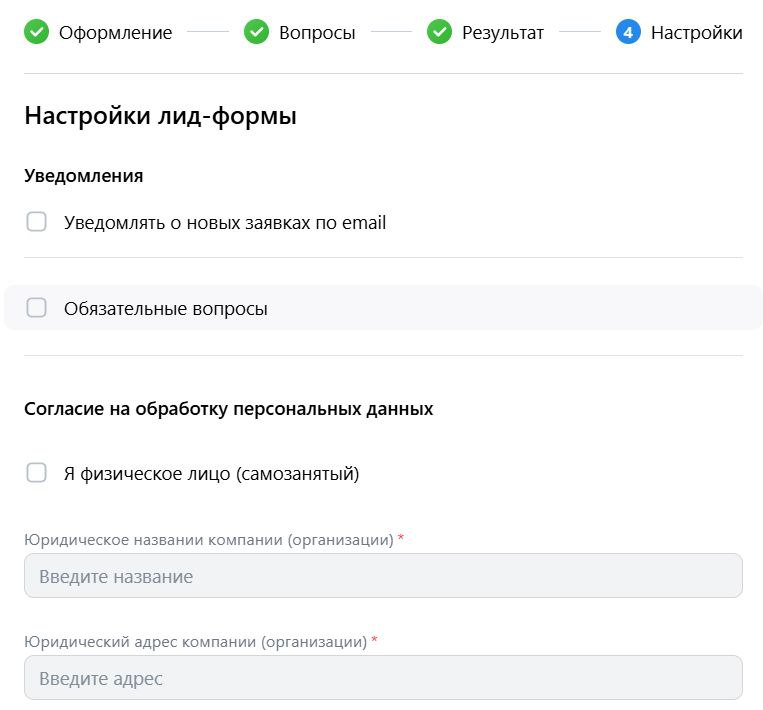
Task: Switch to the Результат step label
Action: (503, 33)
